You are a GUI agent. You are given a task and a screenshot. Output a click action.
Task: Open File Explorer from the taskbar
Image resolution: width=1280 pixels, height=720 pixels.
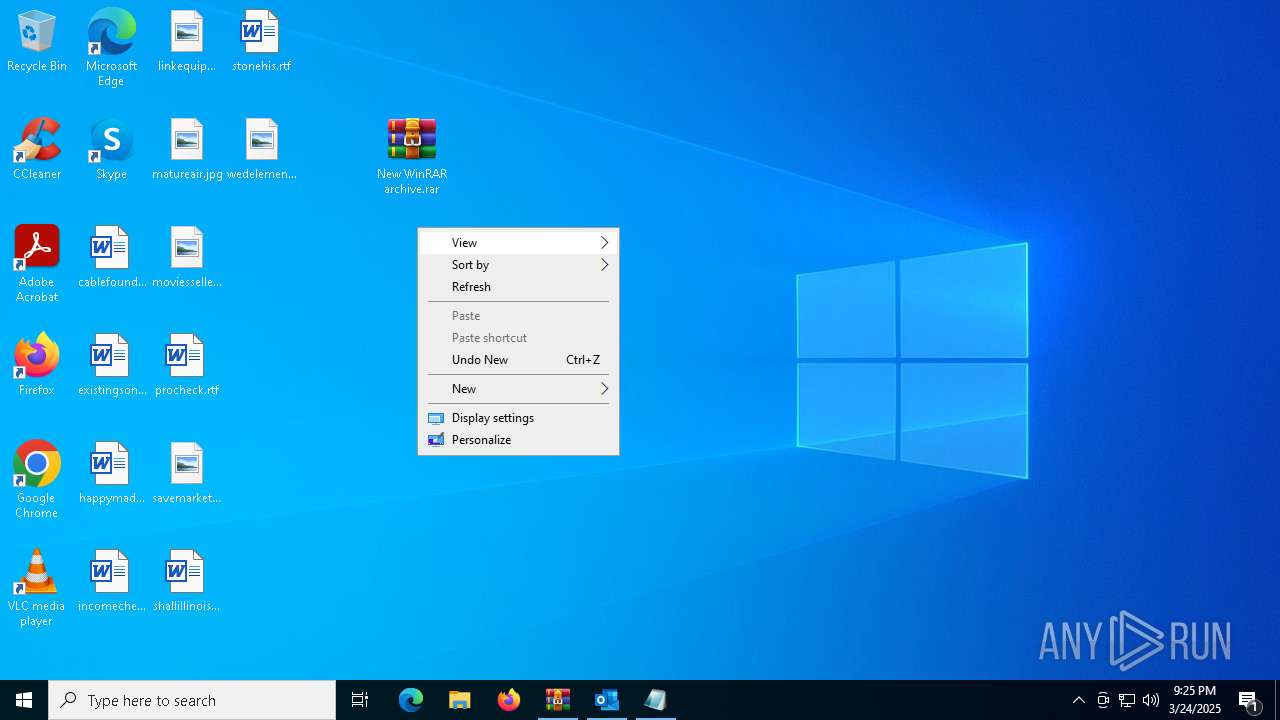click(460, 700)
